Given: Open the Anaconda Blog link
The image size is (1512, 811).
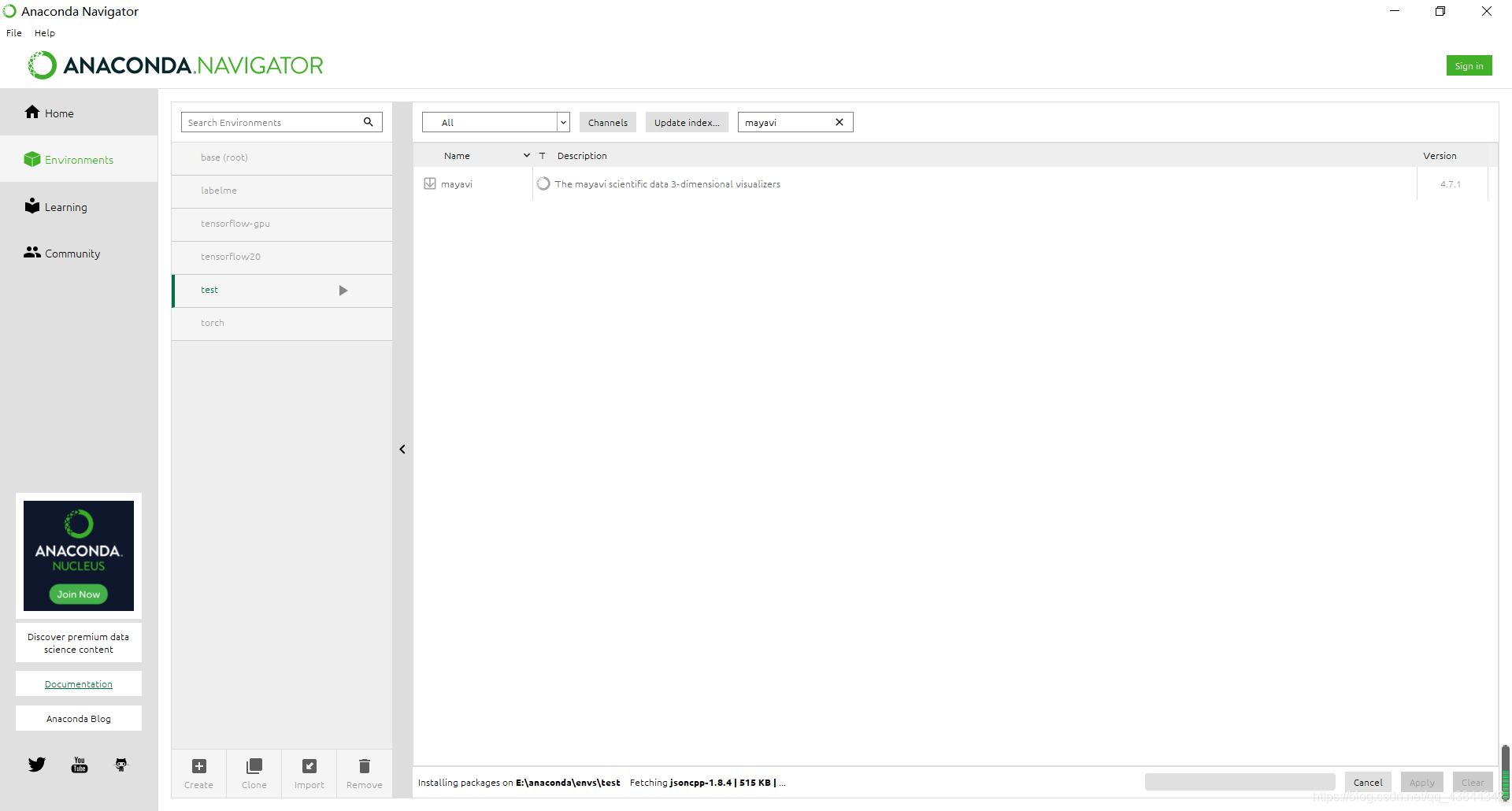Looking at the screenshot, I should (79, 719).
